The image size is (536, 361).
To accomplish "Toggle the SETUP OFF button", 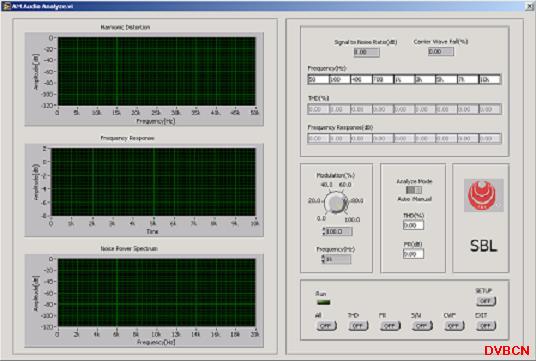I will click(486, 301).
